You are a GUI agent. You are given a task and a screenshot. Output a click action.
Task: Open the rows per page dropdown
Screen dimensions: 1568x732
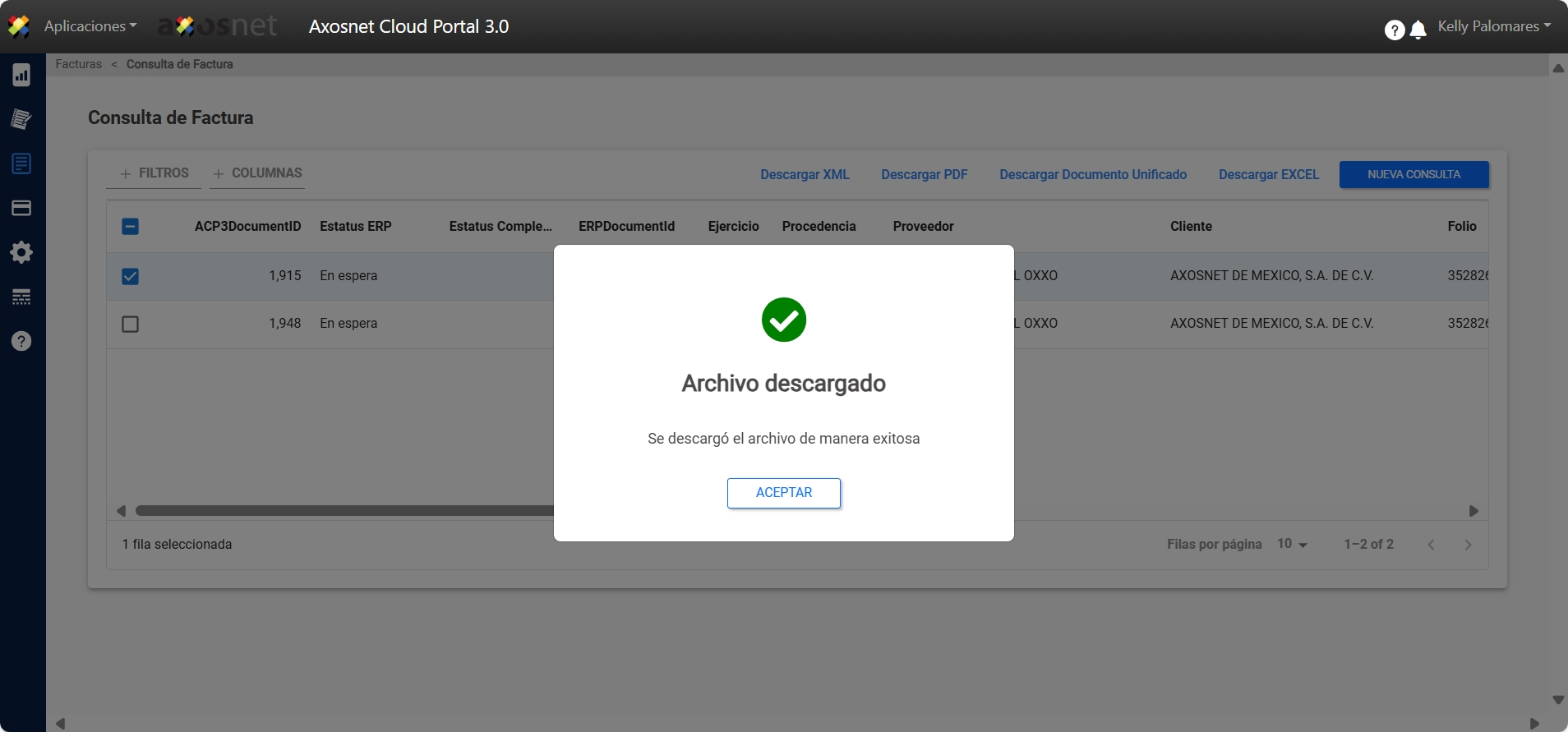point(1292,544)
